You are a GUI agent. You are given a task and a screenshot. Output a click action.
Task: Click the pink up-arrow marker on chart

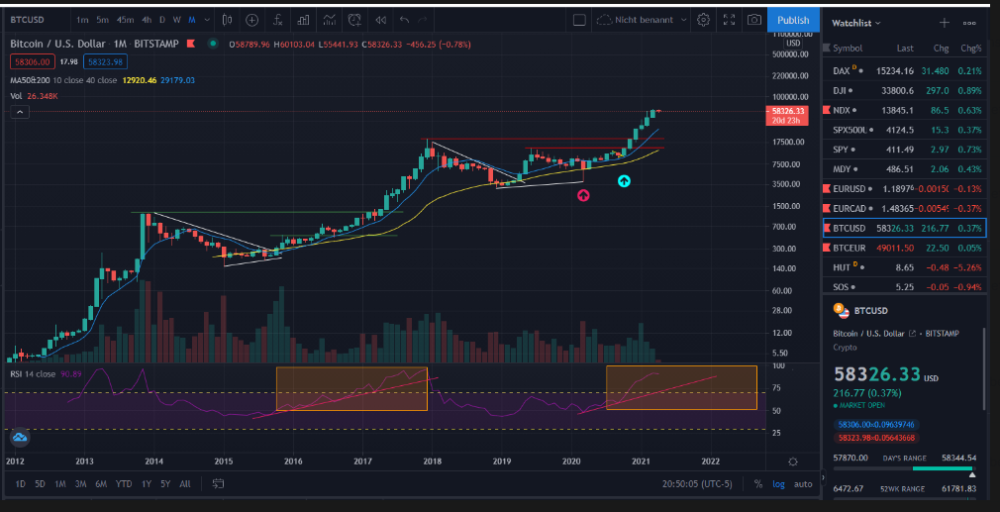[x=583, y=196]
